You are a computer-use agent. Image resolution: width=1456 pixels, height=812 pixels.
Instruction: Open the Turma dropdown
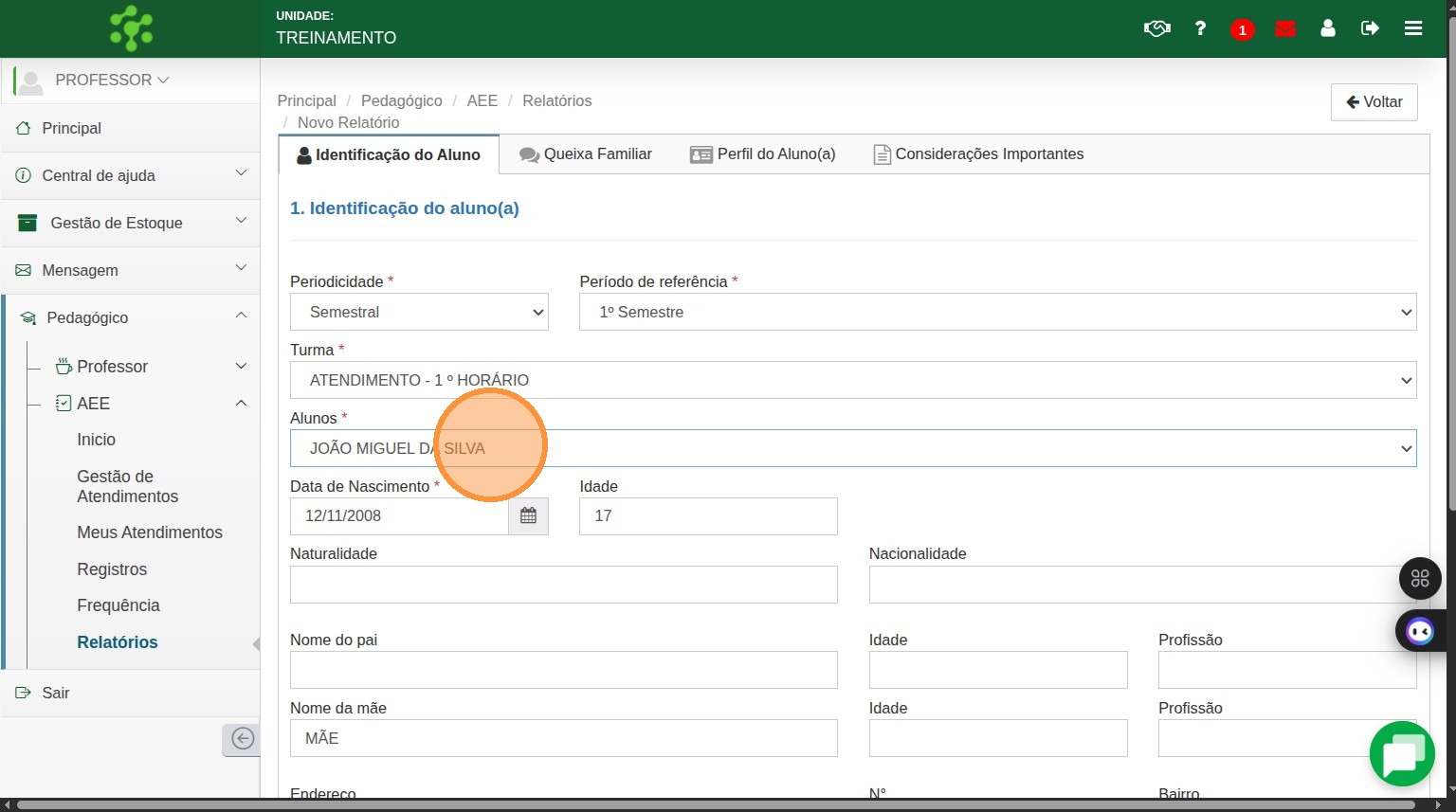[x=853, y=380]
